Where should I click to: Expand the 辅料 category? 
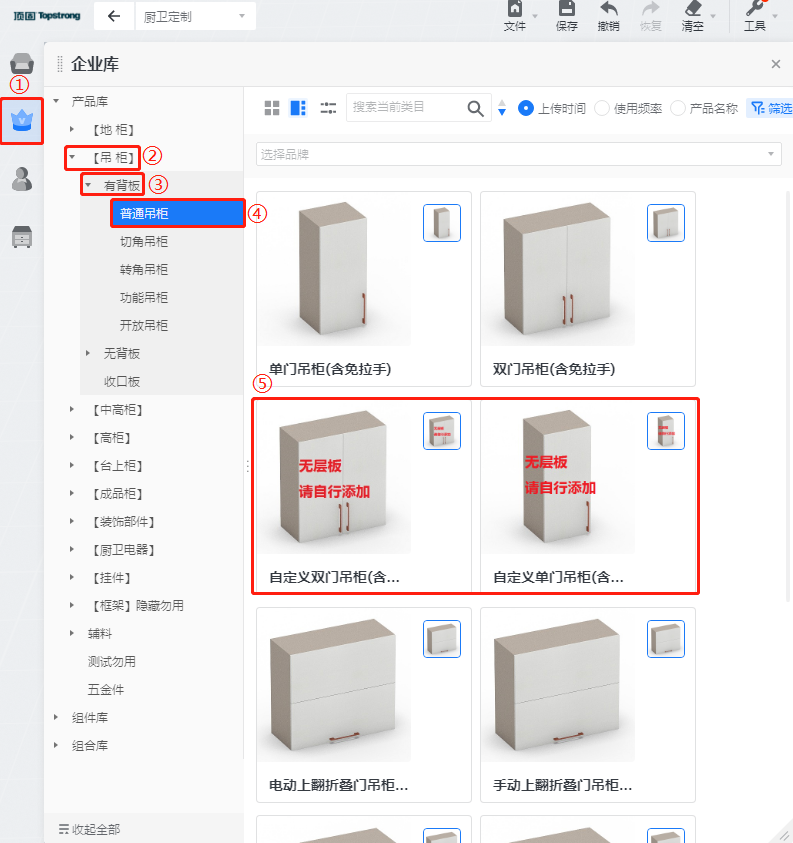click(x=72, y=633)
